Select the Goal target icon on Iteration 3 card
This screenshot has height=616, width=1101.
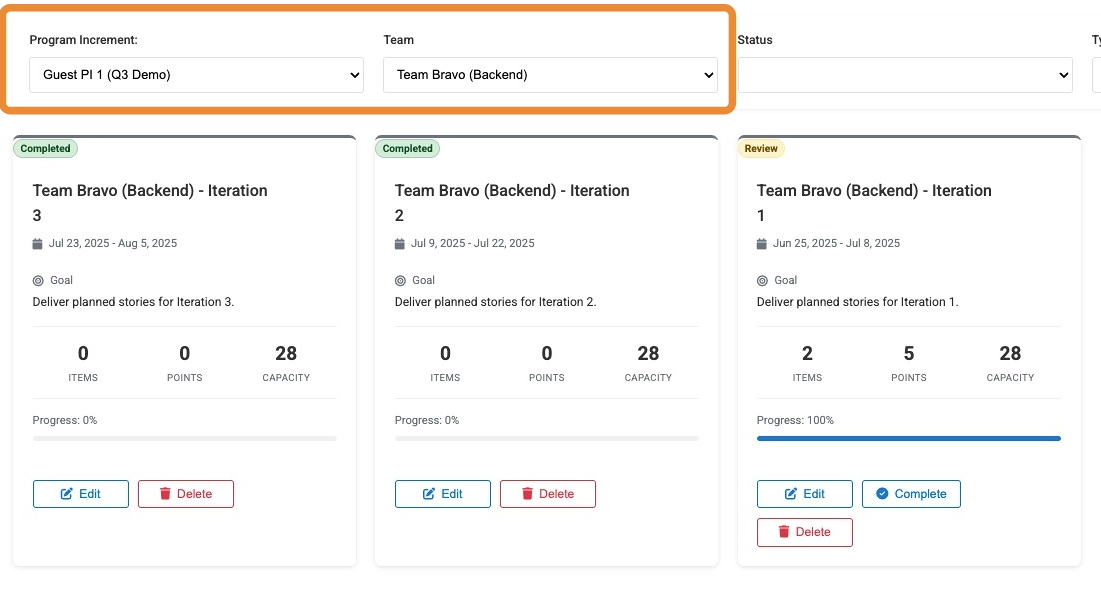point(37,280)
